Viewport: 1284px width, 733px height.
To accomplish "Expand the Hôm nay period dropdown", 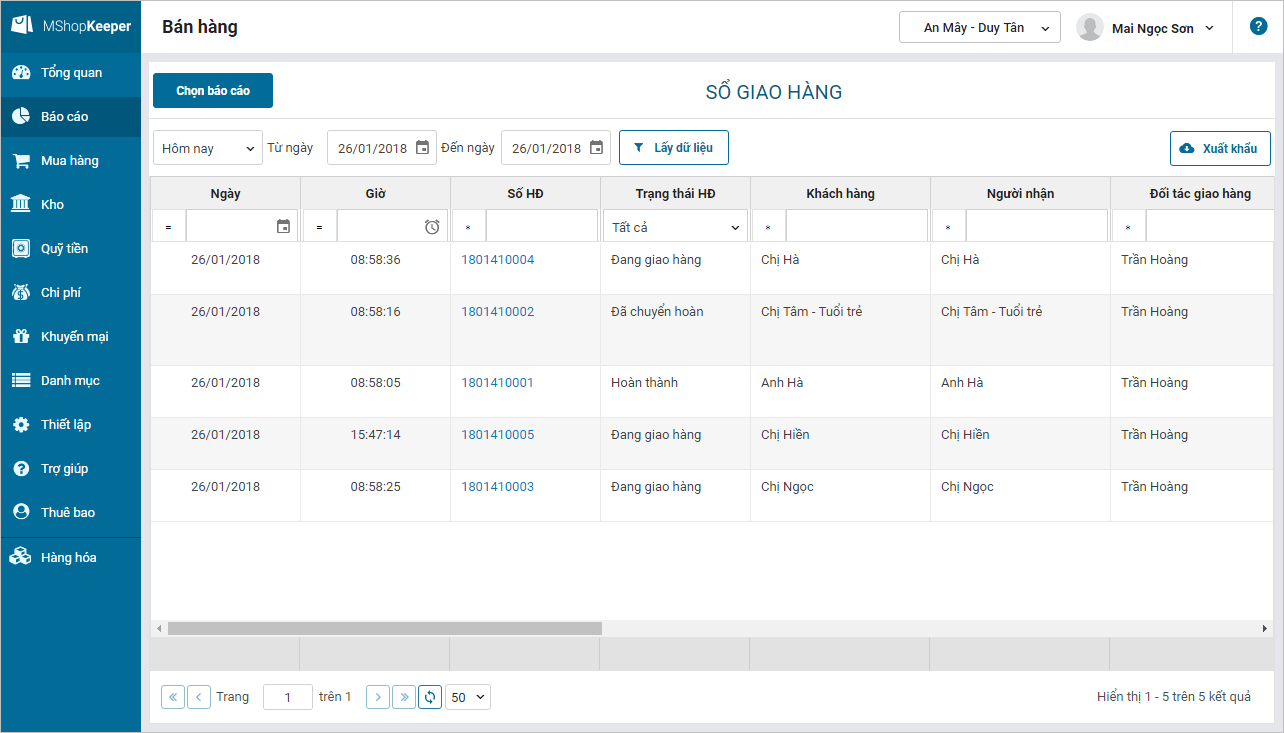I will [208, 148].
